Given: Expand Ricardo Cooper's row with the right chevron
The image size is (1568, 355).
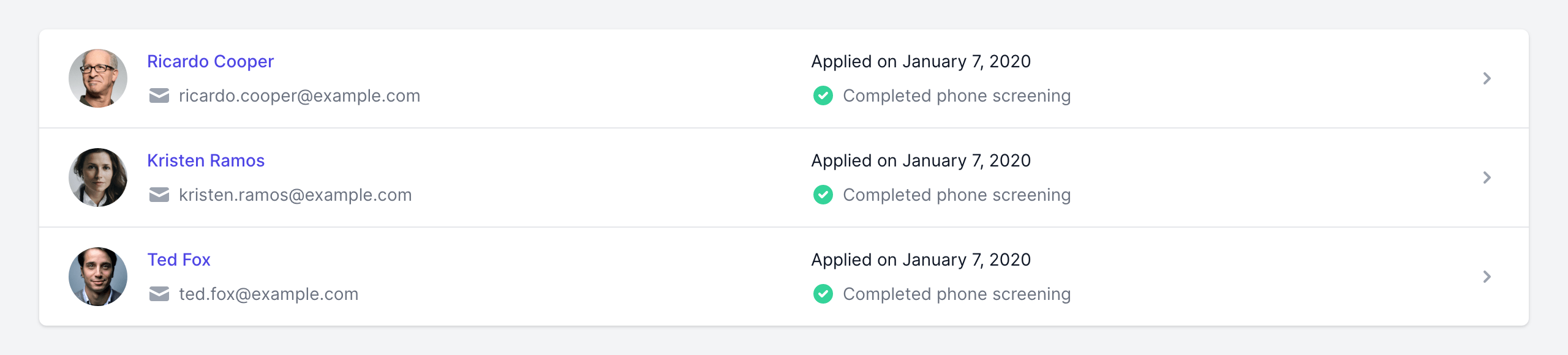Looking at the screenshot, I should 1487,78.
